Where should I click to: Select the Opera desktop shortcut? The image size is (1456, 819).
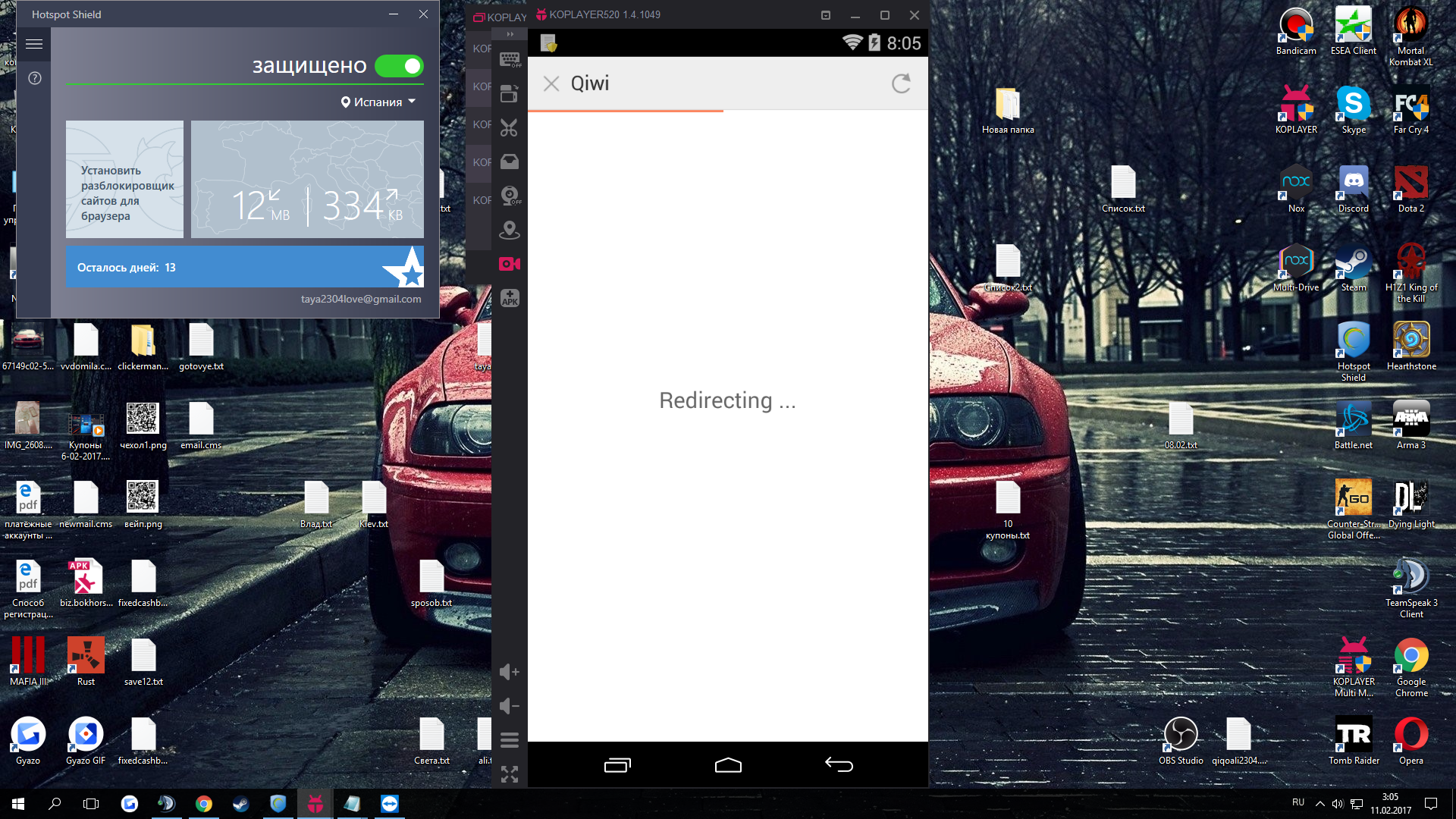pyautogui.click(x=1411, y=741)
